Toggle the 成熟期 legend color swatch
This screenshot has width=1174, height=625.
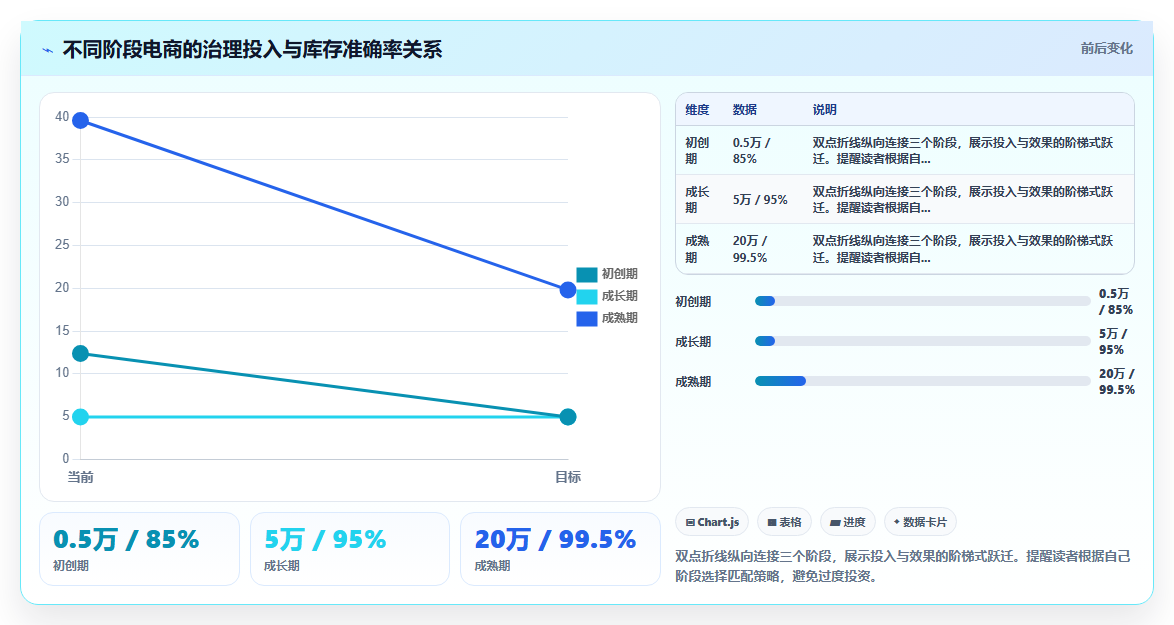[587, 319]
